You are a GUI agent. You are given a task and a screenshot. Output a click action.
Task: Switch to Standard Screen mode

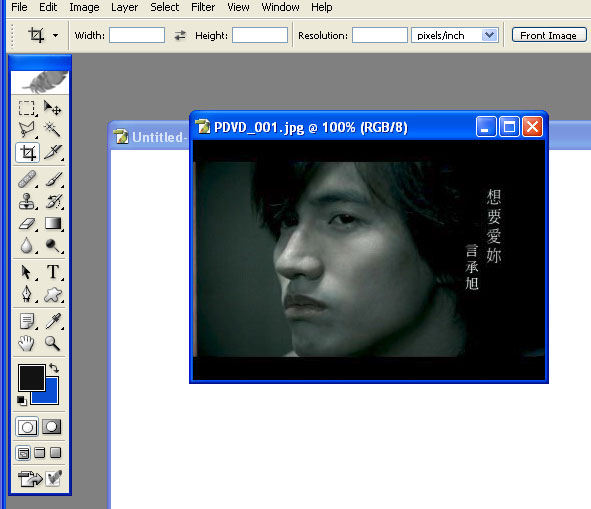23,453
